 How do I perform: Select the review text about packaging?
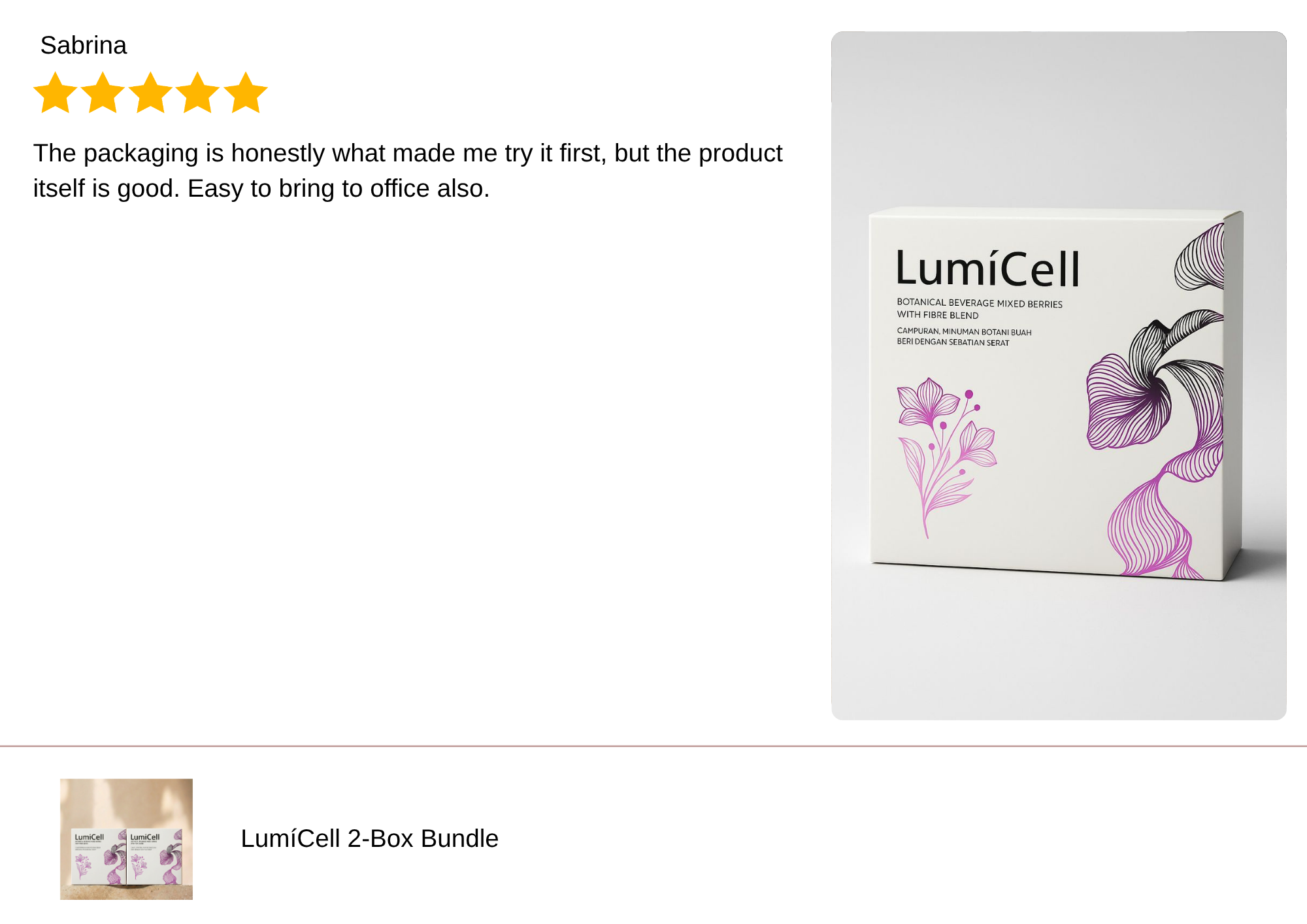coord(408,171)
